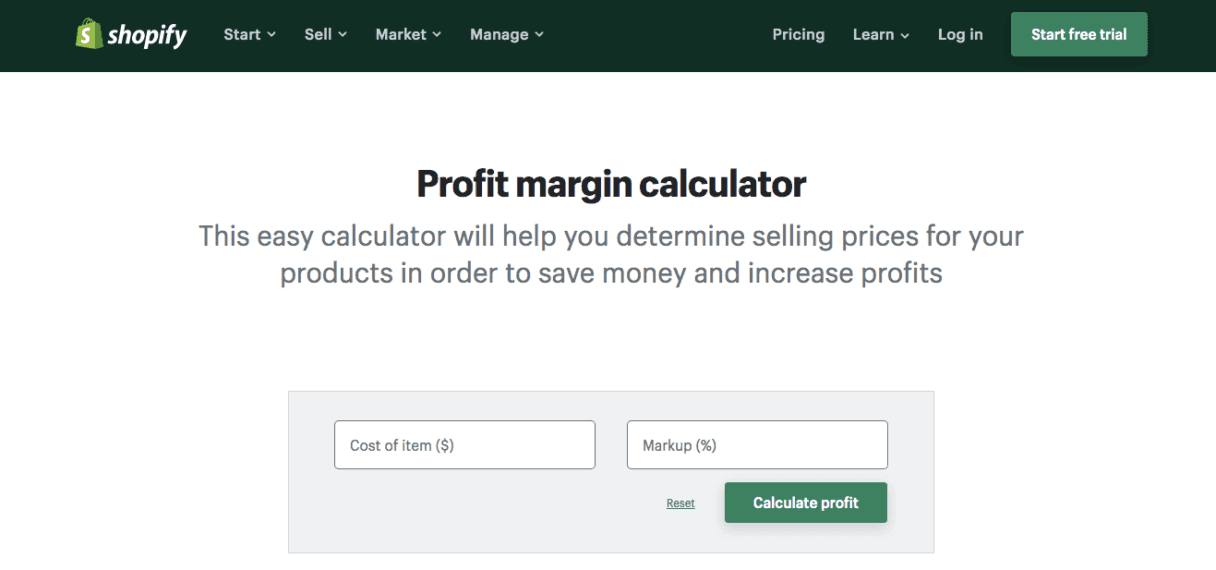Go to the Pricing page
1216x570 pixels.
point(798,34)
